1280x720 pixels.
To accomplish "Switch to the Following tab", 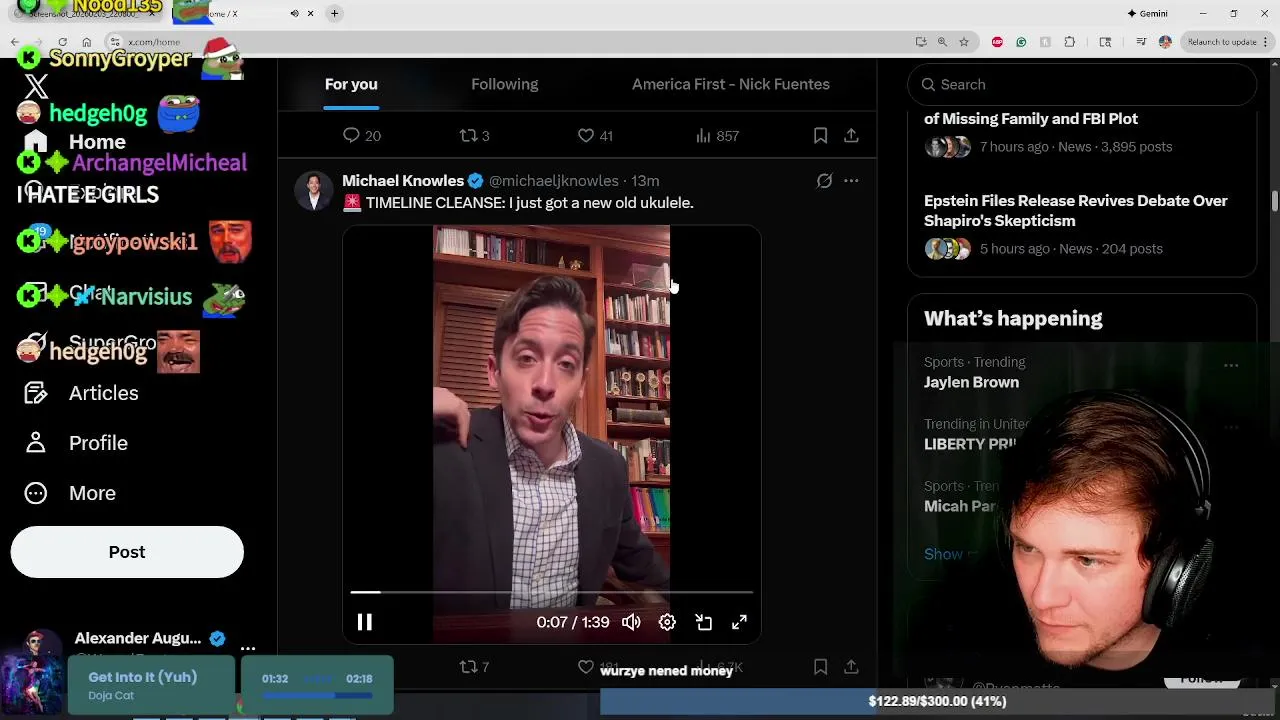I will point(505,84).
